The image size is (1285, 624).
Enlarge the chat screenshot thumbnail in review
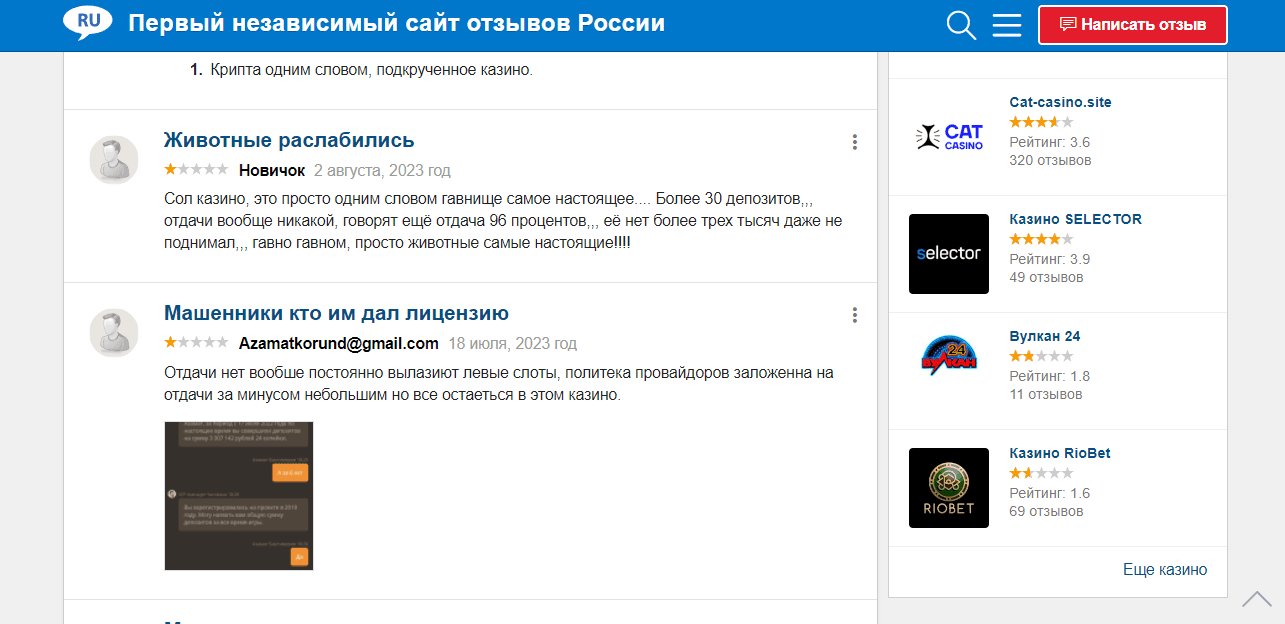pos(239,496)
